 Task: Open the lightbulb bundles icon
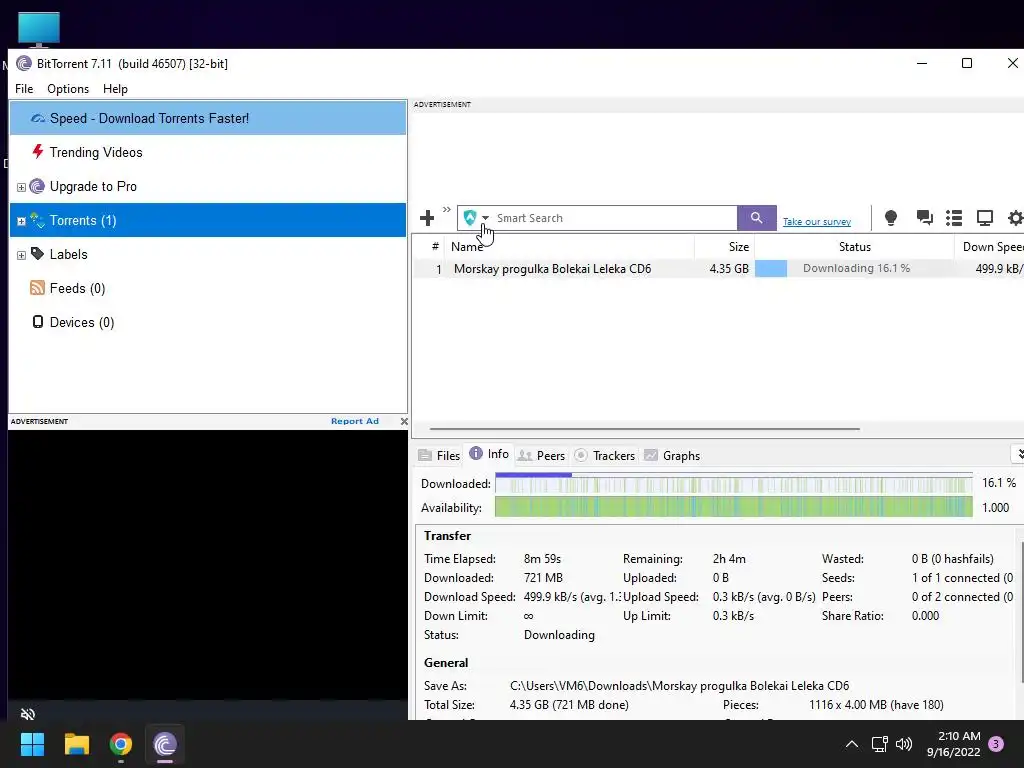[x=890, y=217]
